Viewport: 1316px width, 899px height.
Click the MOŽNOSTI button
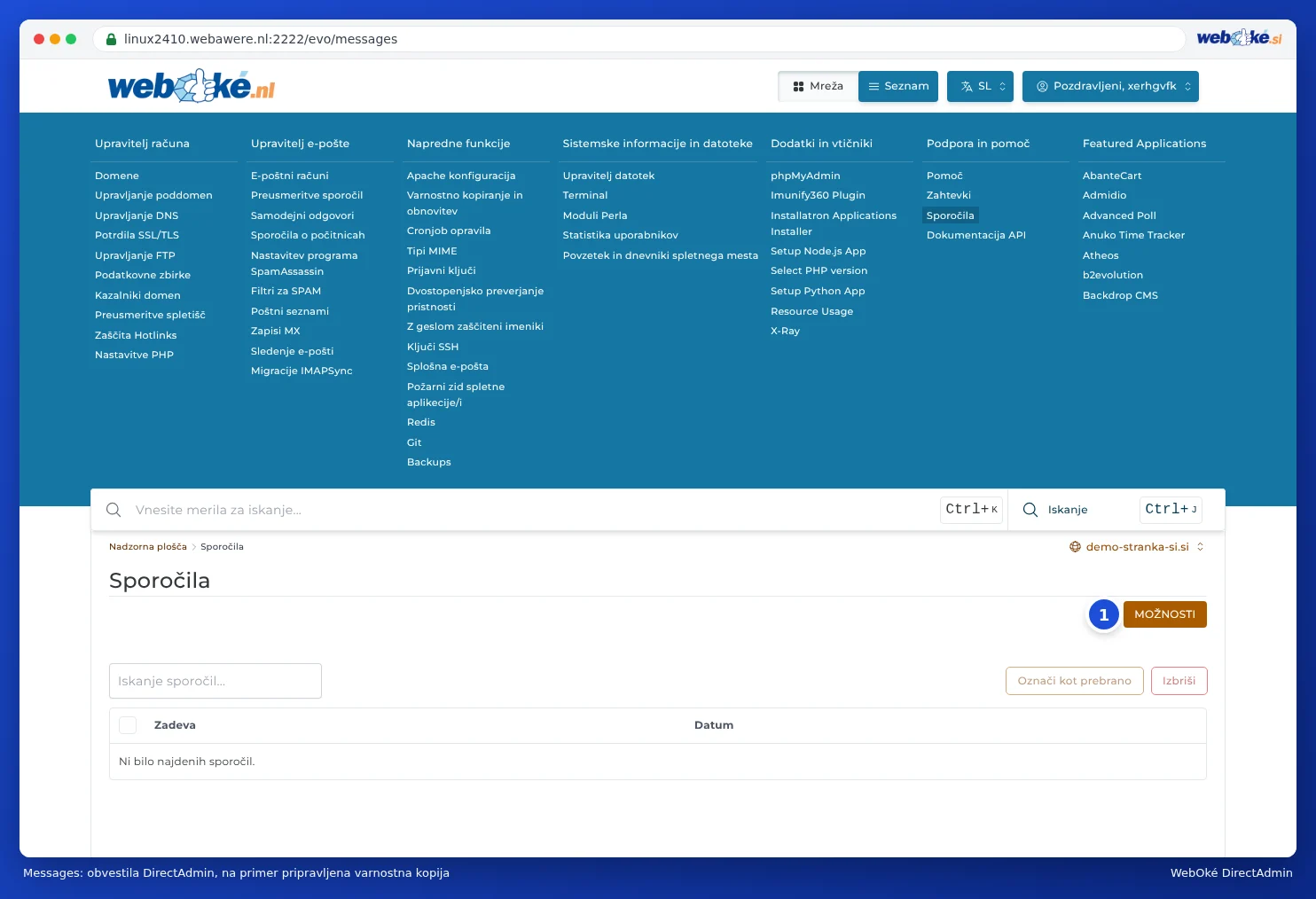click(x=1164, y=614)
